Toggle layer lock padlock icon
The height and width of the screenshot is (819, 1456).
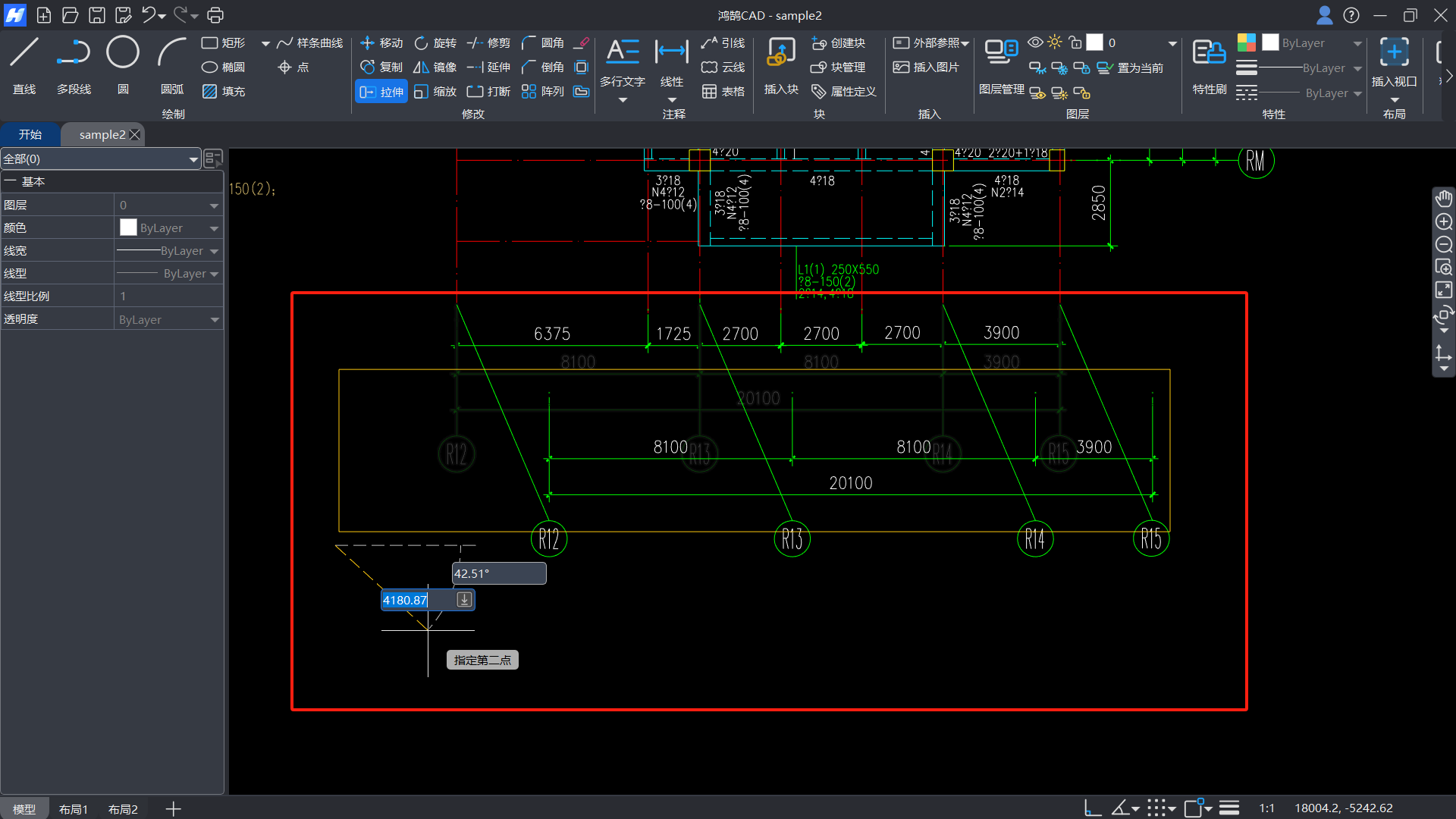pyautogui.click(x=1075, y=42)
